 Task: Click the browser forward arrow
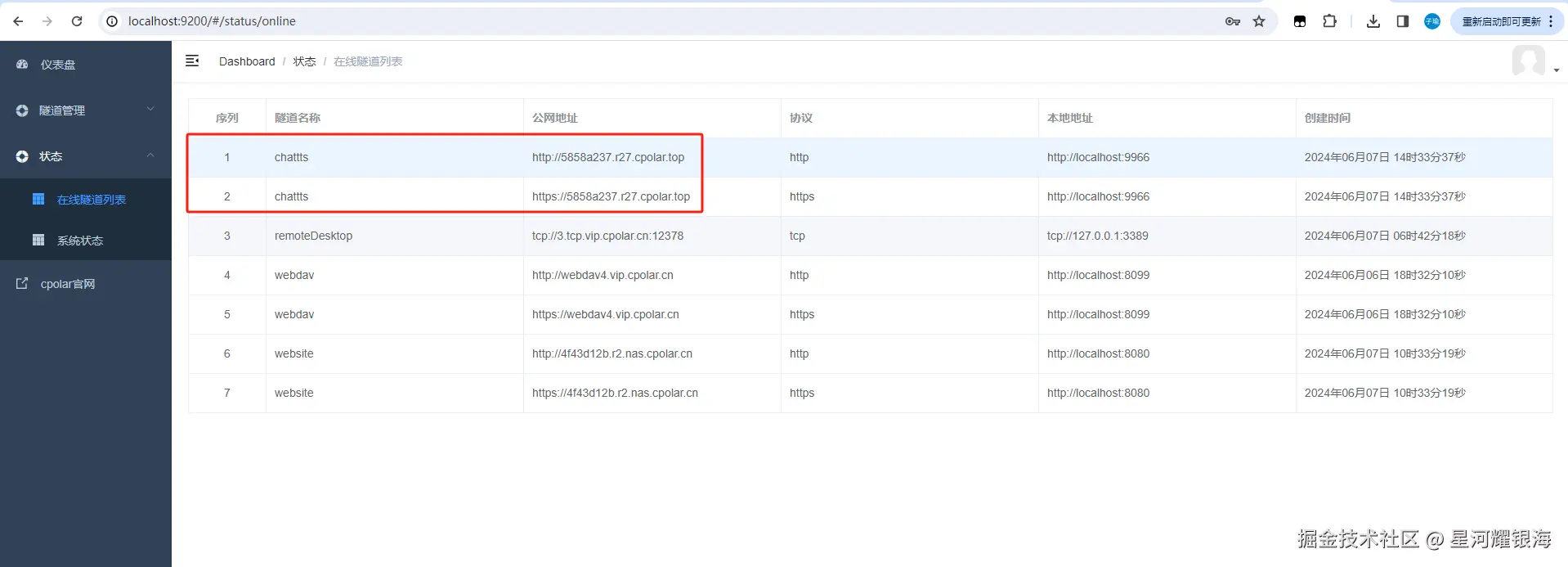click(47, 21)
